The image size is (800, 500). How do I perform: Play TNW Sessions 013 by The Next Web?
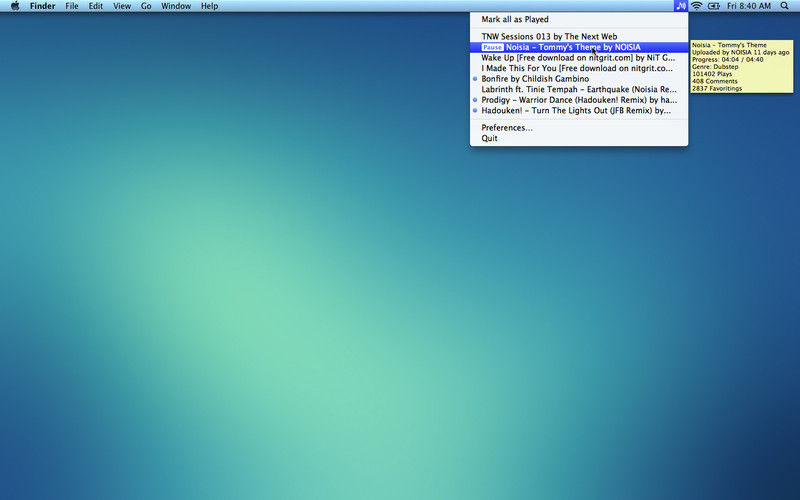tap(579, 37)
